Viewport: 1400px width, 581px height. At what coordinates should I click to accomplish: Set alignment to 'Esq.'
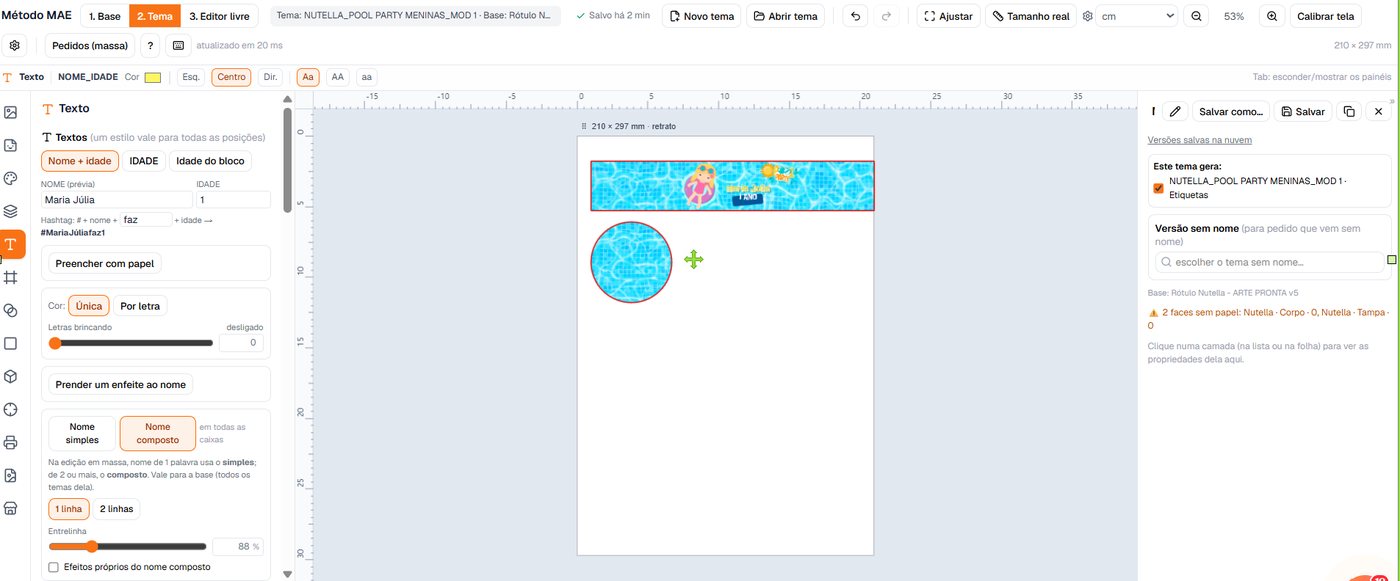pyautogui.click(x=191, y=77)
